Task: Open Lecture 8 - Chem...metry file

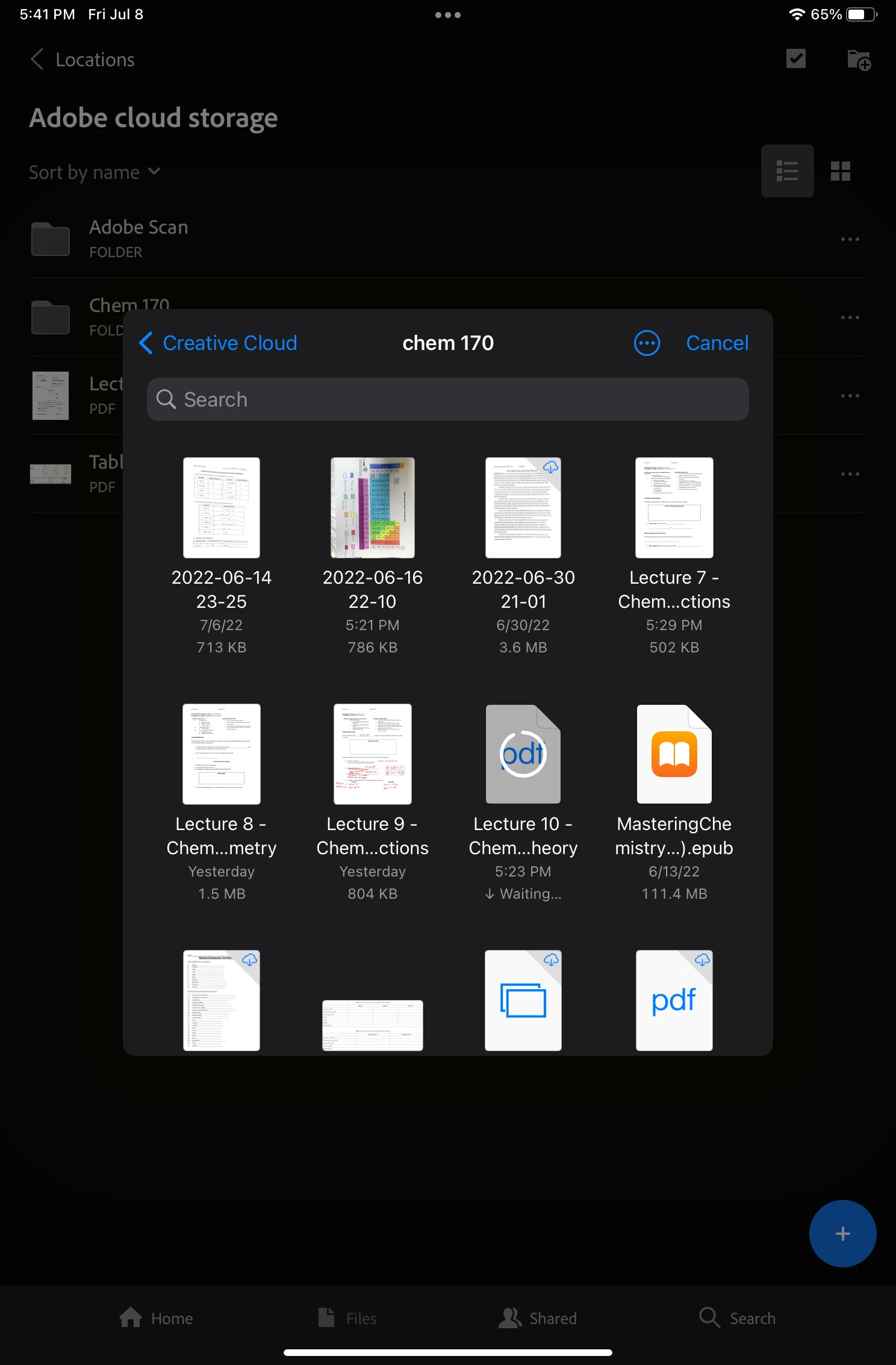Action: (222, 754)
